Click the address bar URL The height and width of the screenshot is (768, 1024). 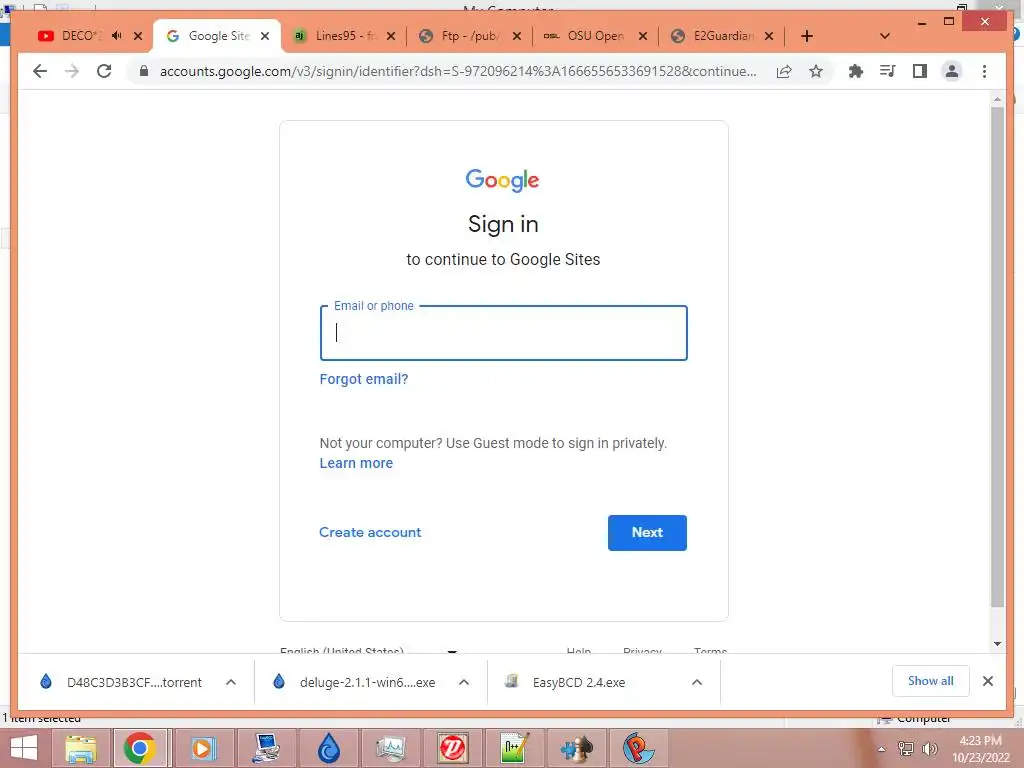pos(458,71)
